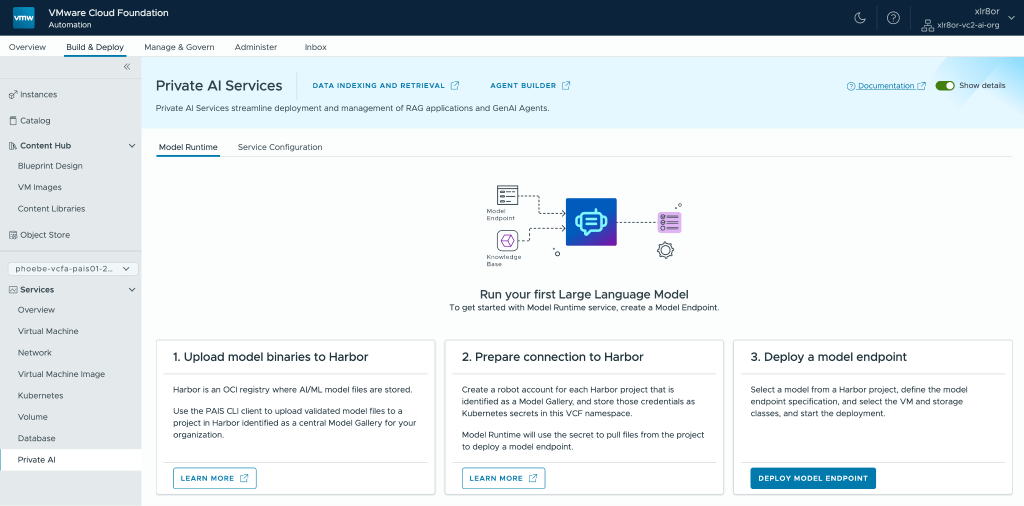
Task: Click the Content Hub icon in the sidebar
Action: [13, 146]
